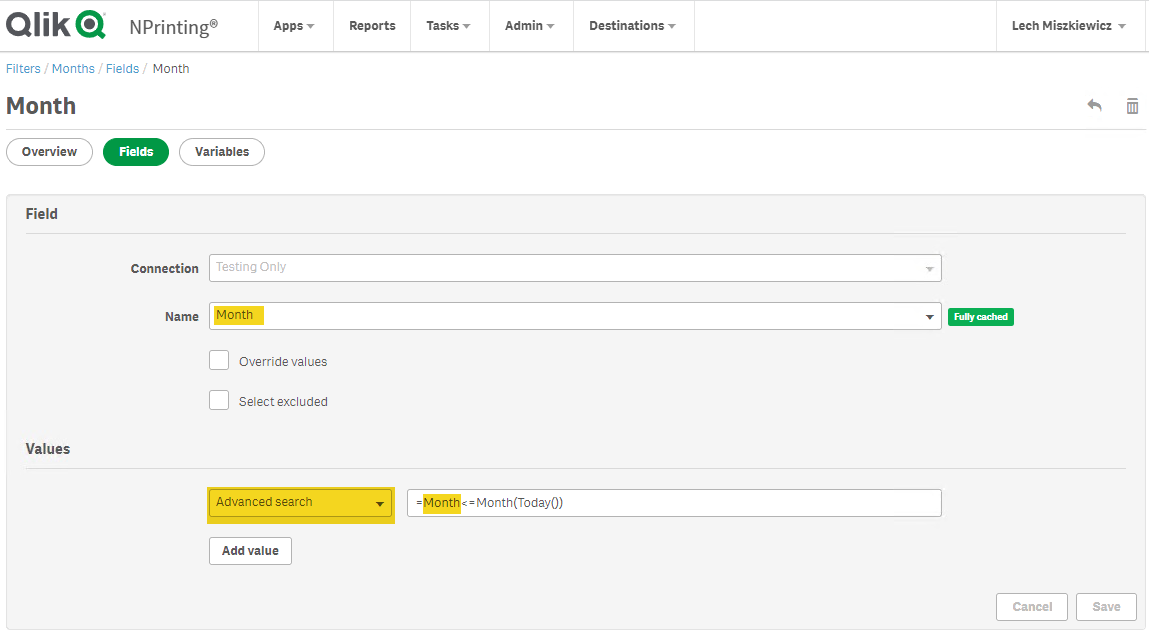The width and height of the screenshot is (1149, 633).
Task: Go to Filters breadcrumb link
Action: (x=23, y=69)
